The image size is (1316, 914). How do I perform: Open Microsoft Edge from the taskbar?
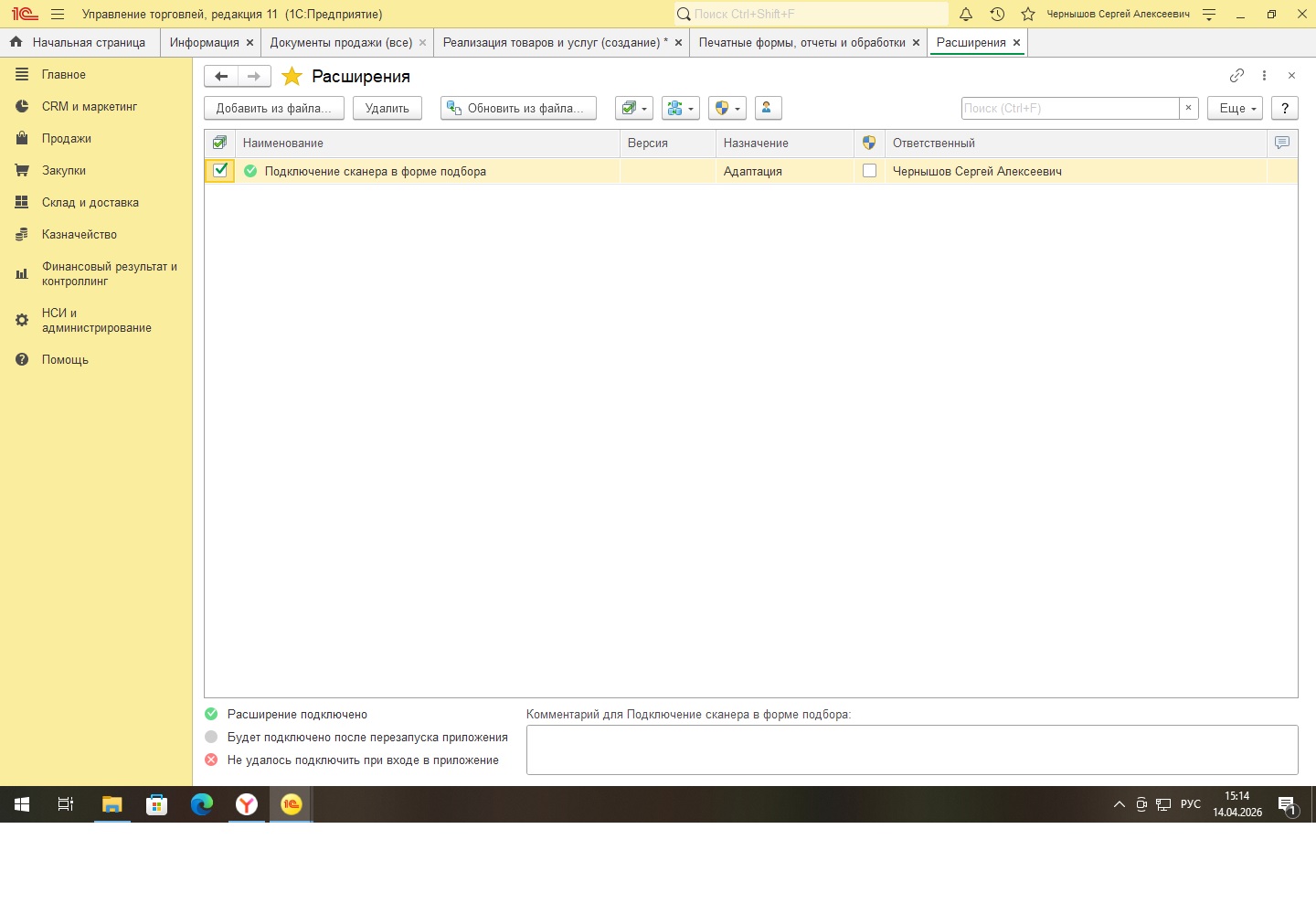201,804
